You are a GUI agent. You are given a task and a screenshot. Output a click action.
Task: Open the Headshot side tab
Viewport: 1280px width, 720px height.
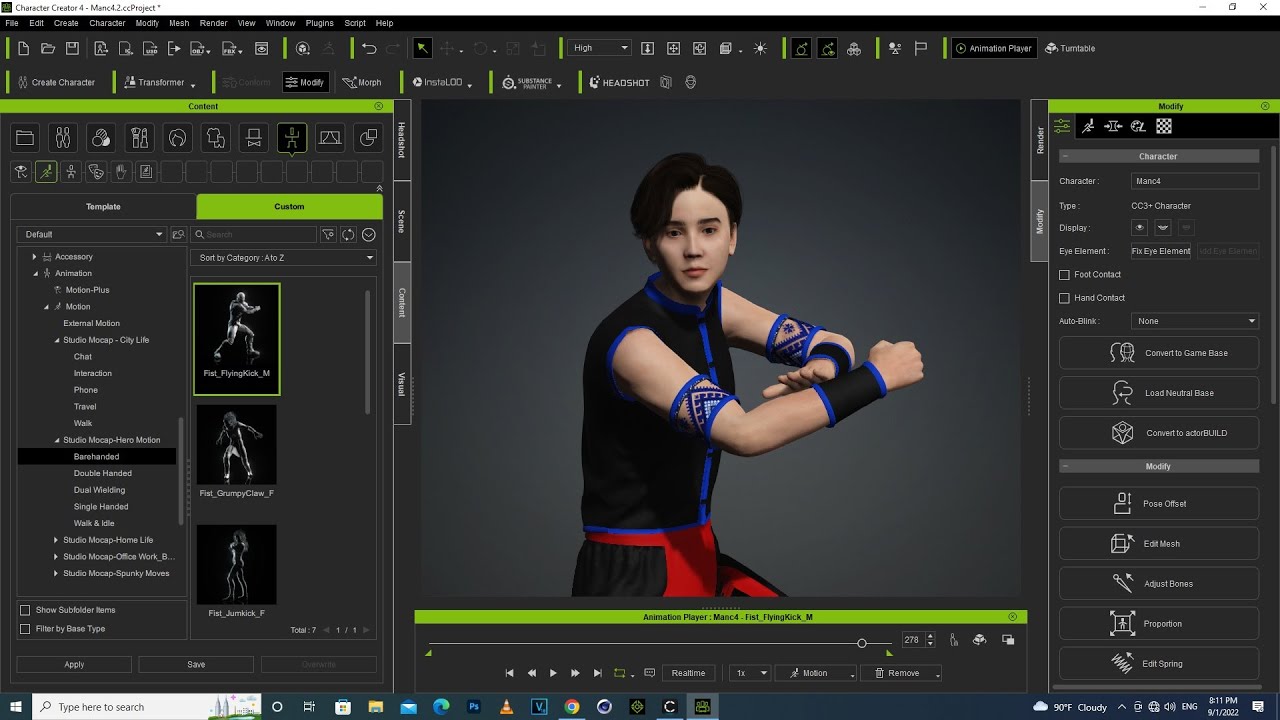tap(402, 140)
